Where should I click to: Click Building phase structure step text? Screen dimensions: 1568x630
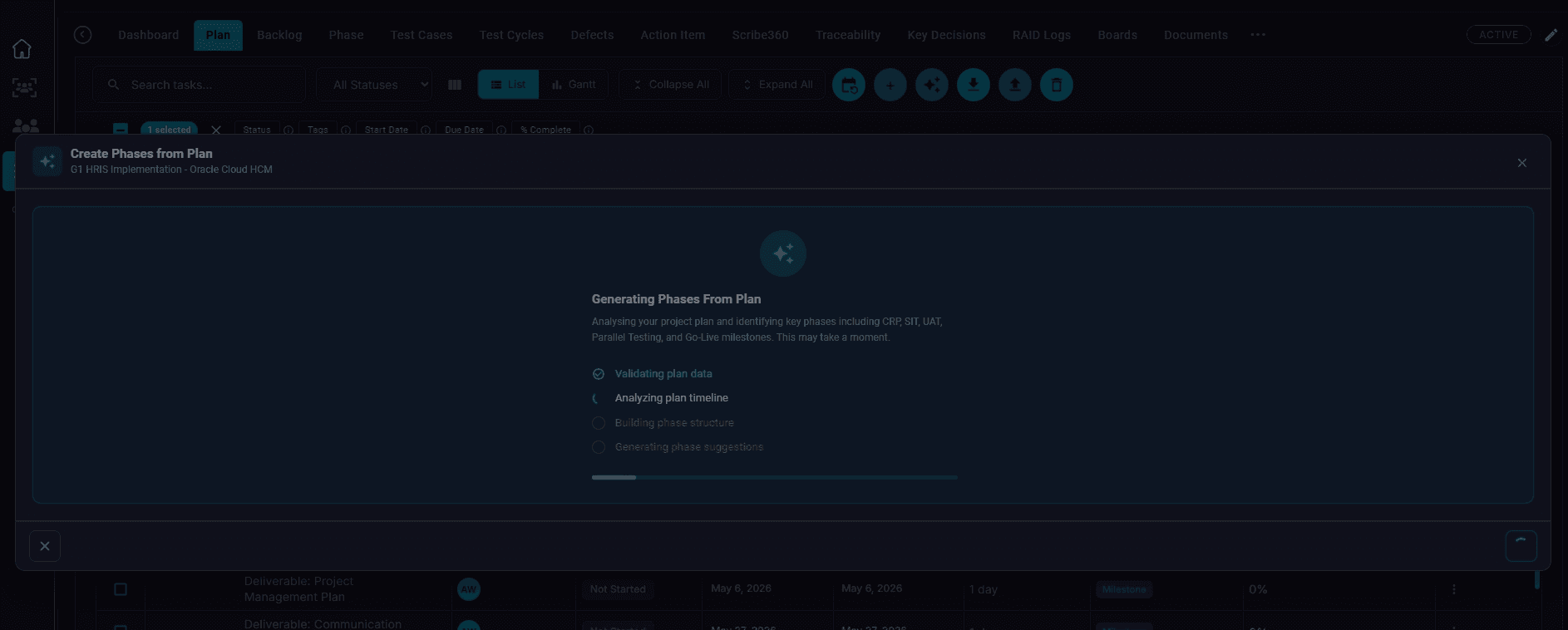coord(674,423)
